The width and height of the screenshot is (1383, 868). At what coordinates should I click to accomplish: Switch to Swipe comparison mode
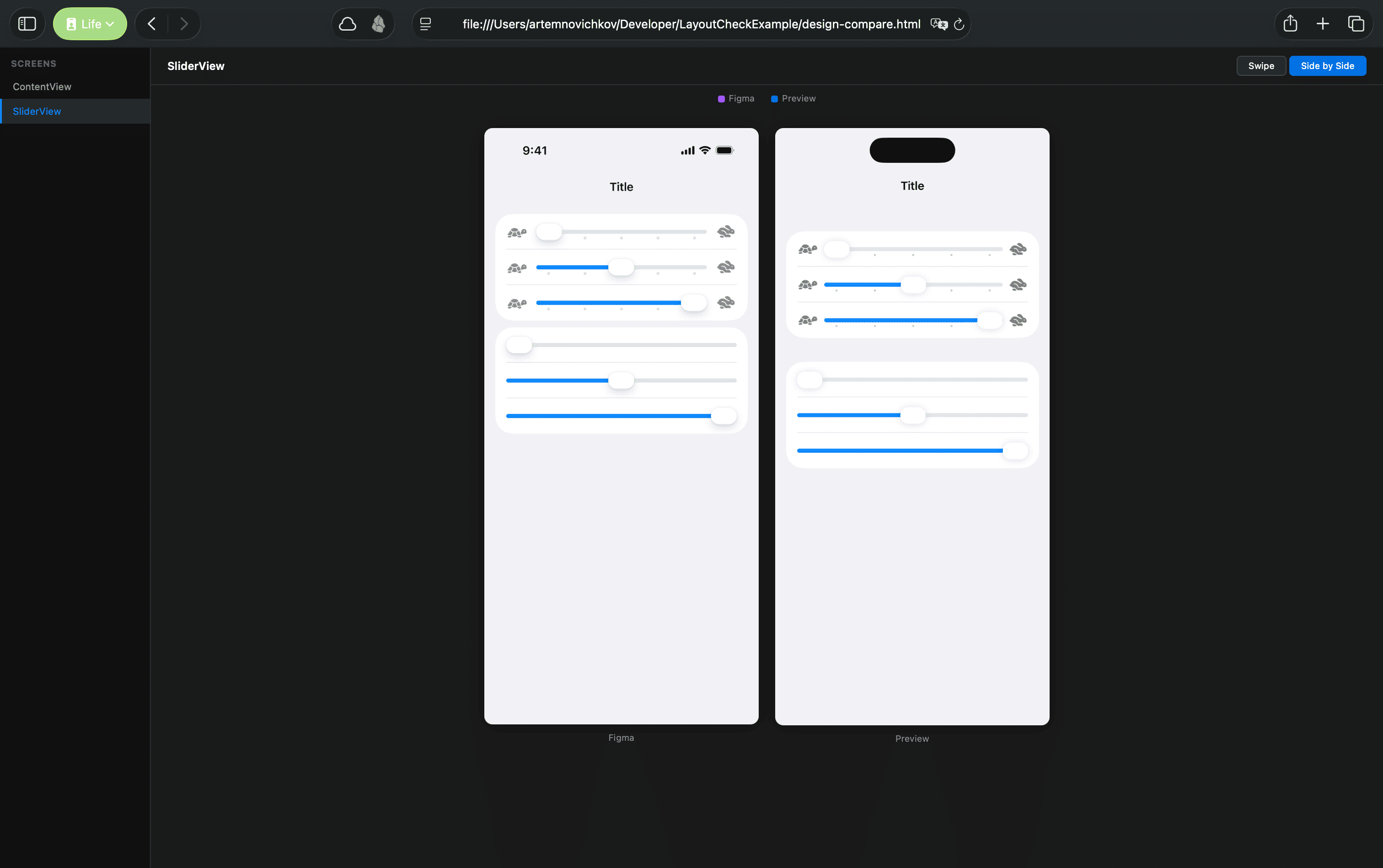pyautogui.click(x=1260, y=65)
